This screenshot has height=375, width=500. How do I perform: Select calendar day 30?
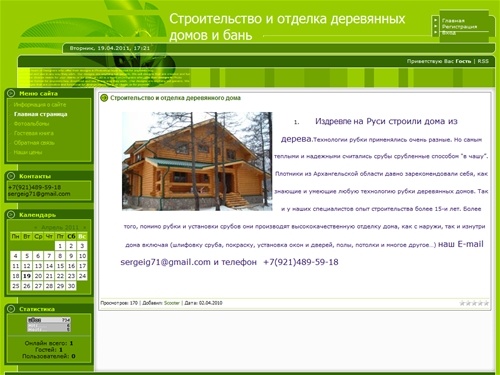pos(71,286)
